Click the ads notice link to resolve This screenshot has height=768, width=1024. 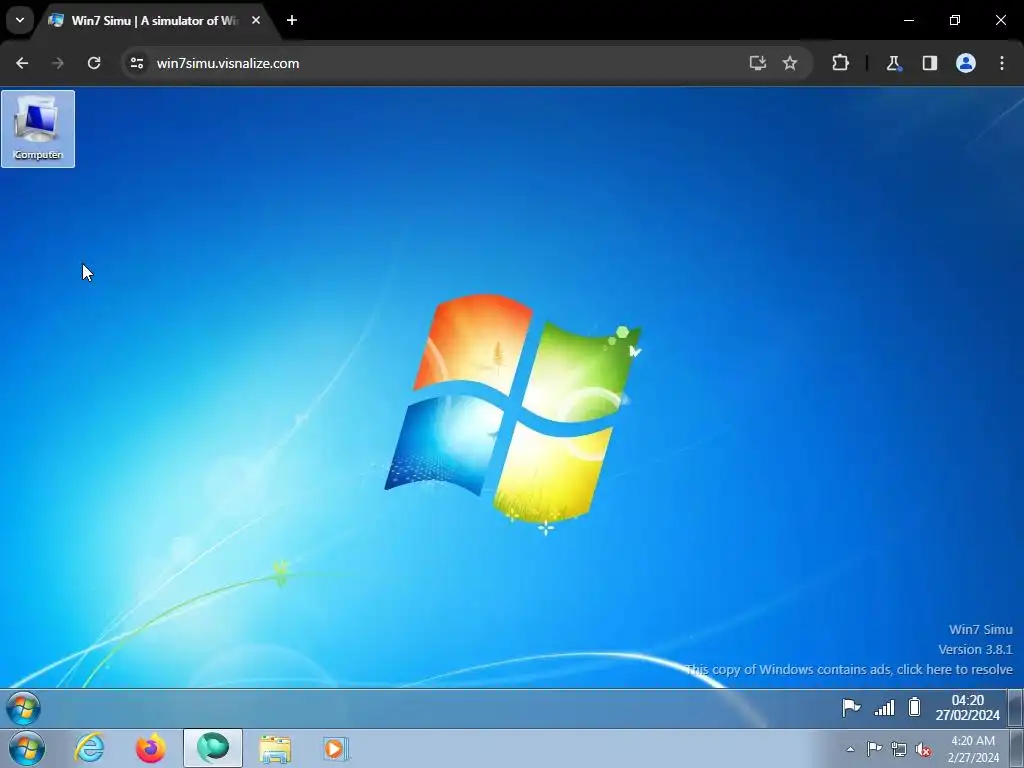[x=849, y=669]
